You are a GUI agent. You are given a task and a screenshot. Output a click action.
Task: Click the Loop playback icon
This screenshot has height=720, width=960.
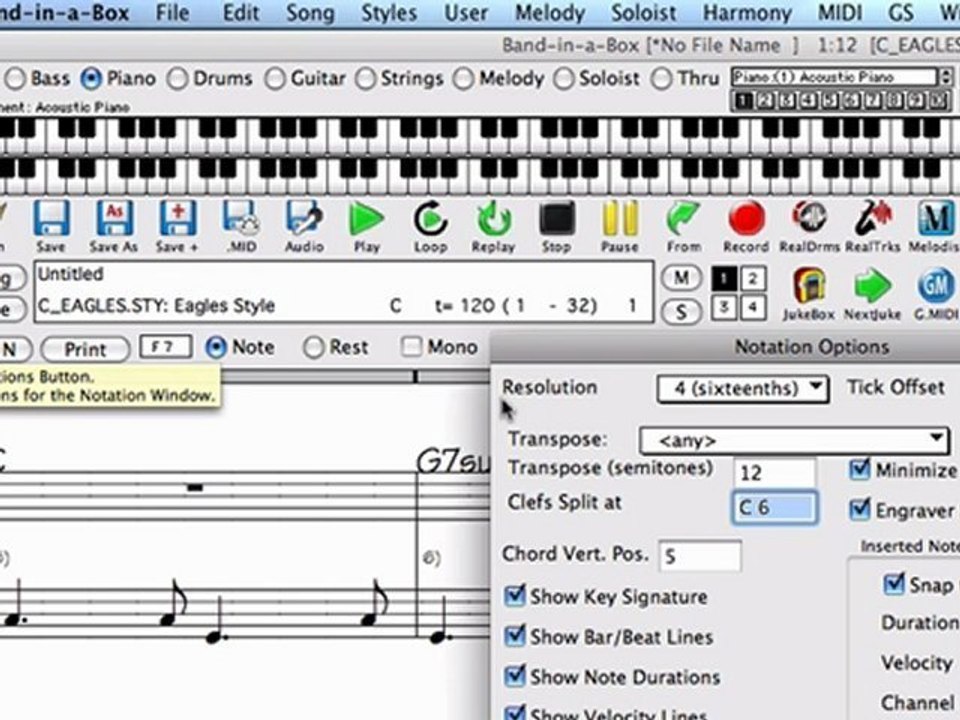pyautogui.click(x=430, y=219)
